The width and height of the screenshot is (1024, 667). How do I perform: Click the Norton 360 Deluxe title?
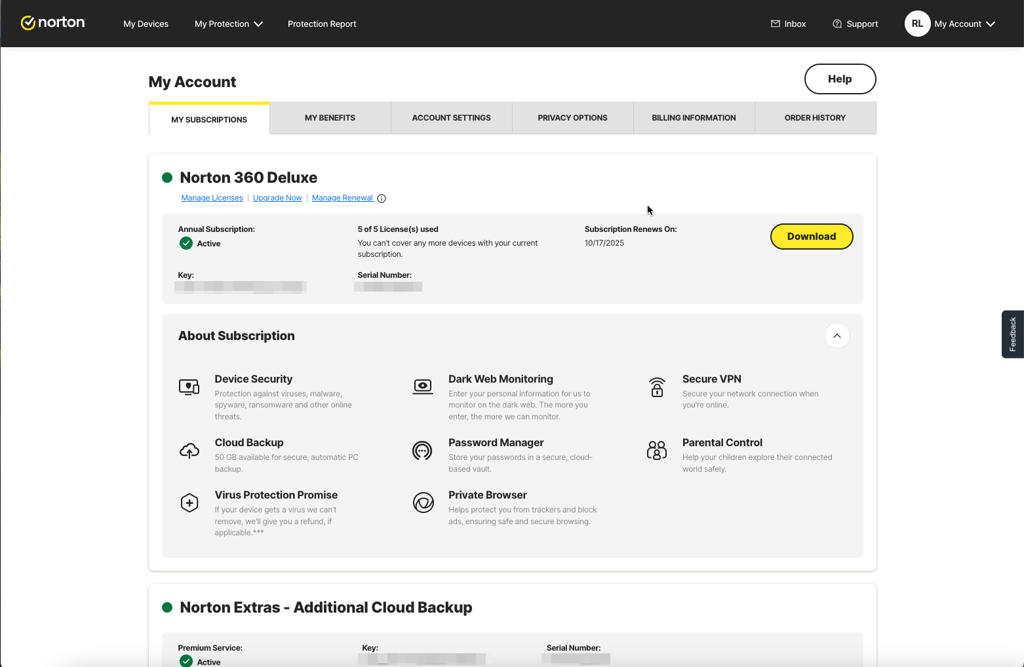click(x=248, y=178)
